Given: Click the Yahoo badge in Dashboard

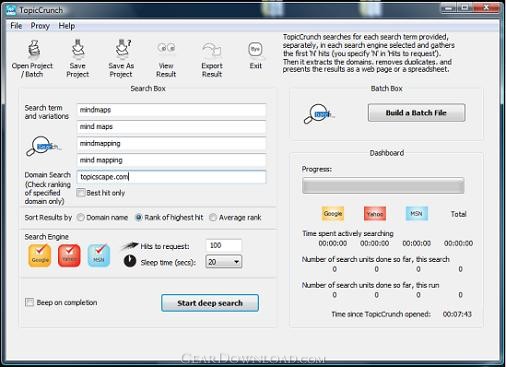Looking at the screenshot, I should pos(375,214).
